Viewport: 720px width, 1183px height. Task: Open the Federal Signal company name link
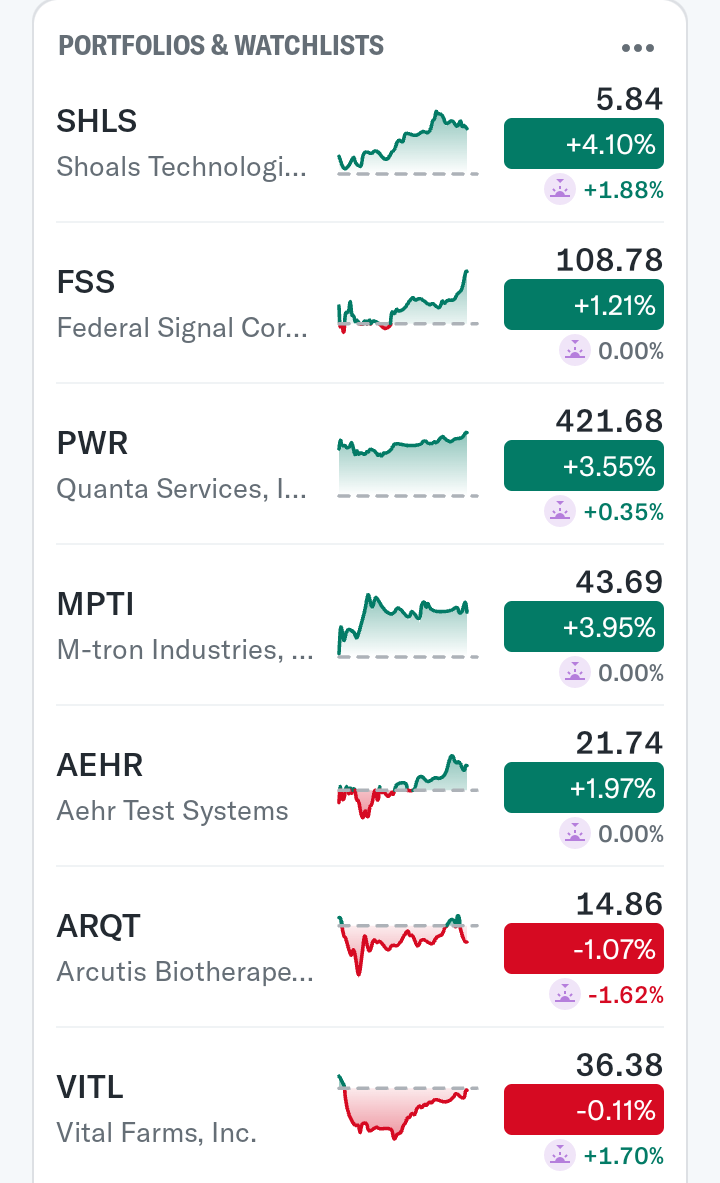coord(183,328)
